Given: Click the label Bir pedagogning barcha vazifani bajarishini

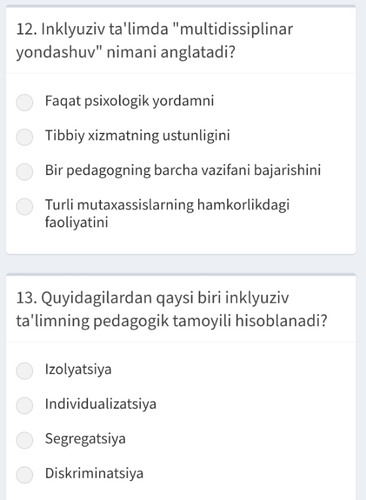Looking at the screenshot, I should click(183, 170).
